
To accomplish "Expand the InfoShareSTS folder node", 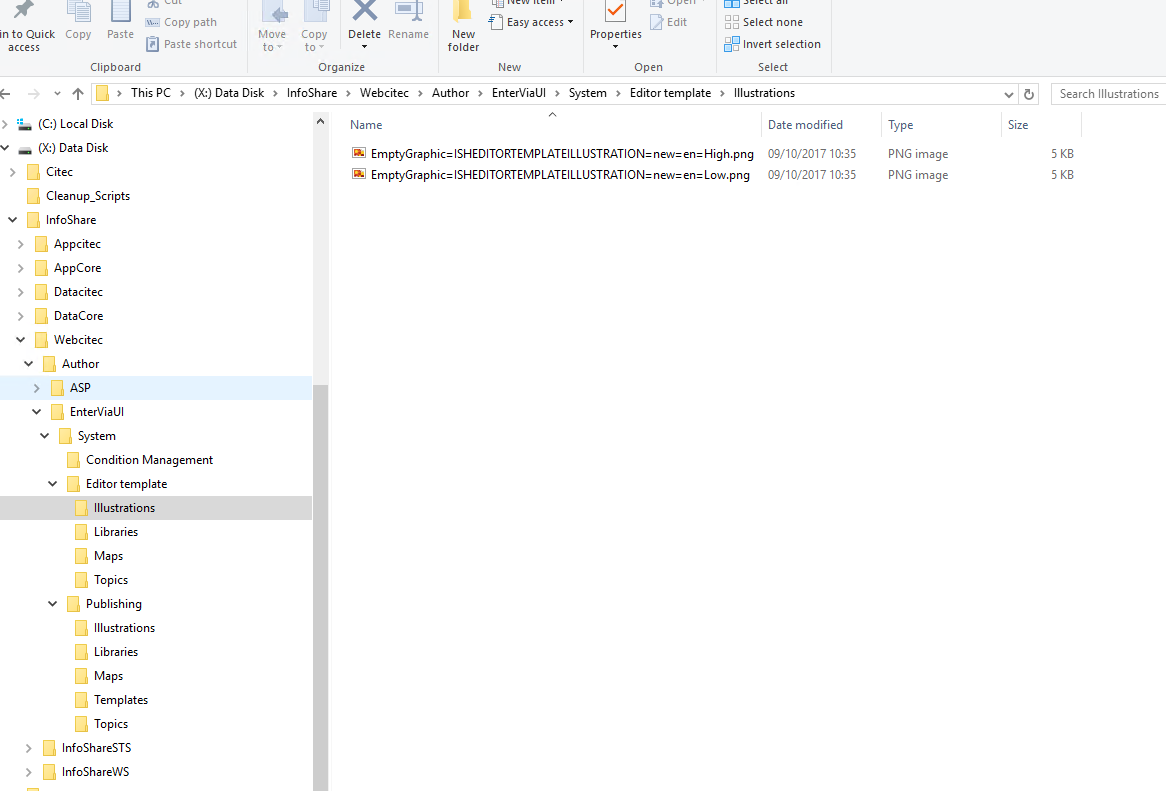I will tap(29, 748).
